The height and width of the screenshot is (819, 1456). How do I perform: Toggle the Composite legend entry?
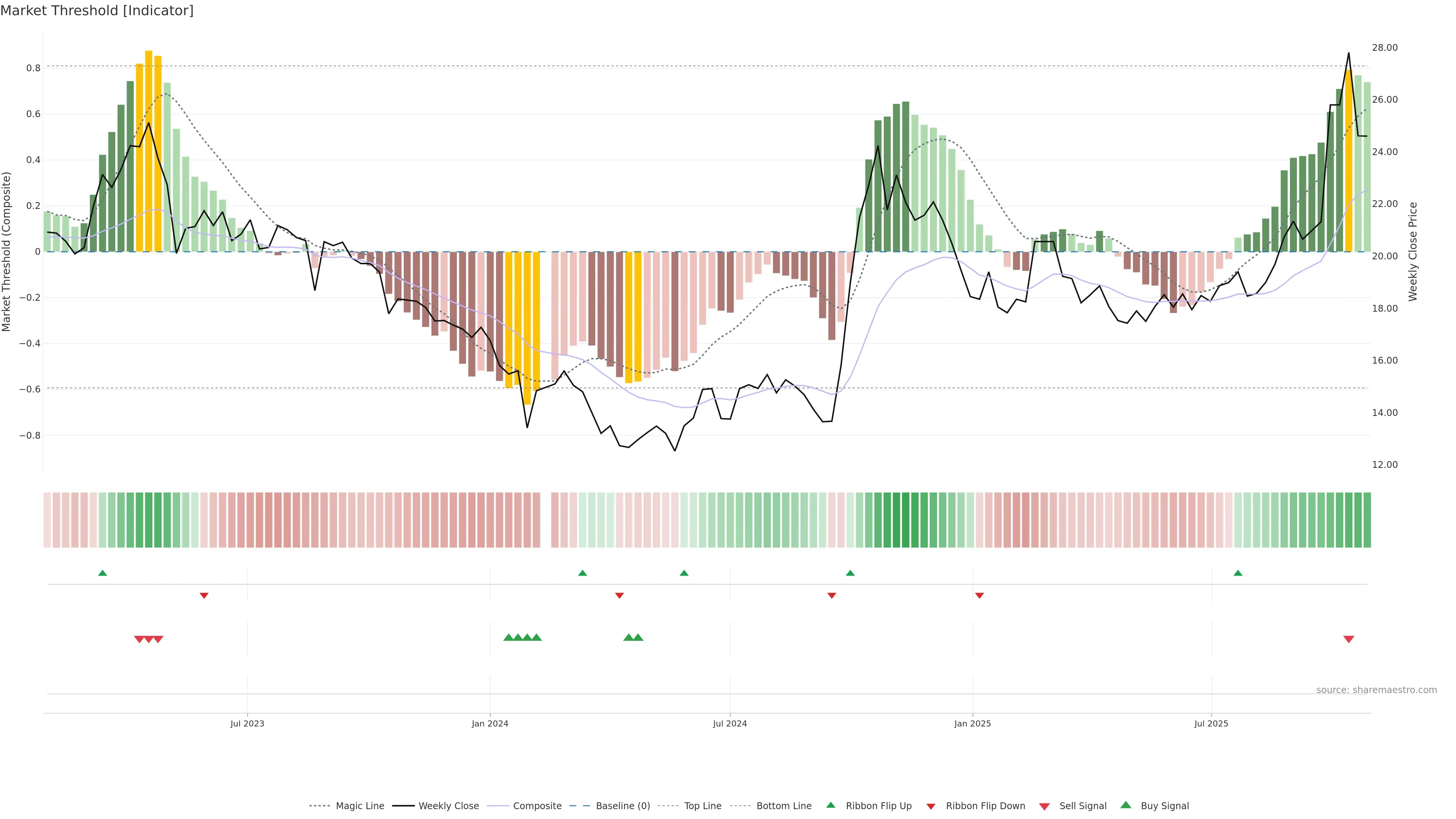point(537,806)
